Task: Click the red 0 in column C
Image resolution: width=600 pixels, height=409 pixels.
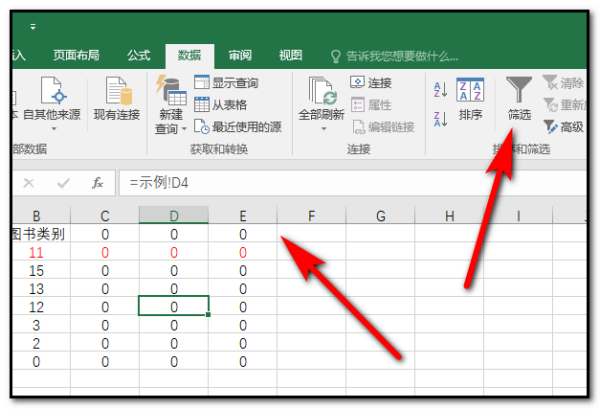Action: (105, 253)
